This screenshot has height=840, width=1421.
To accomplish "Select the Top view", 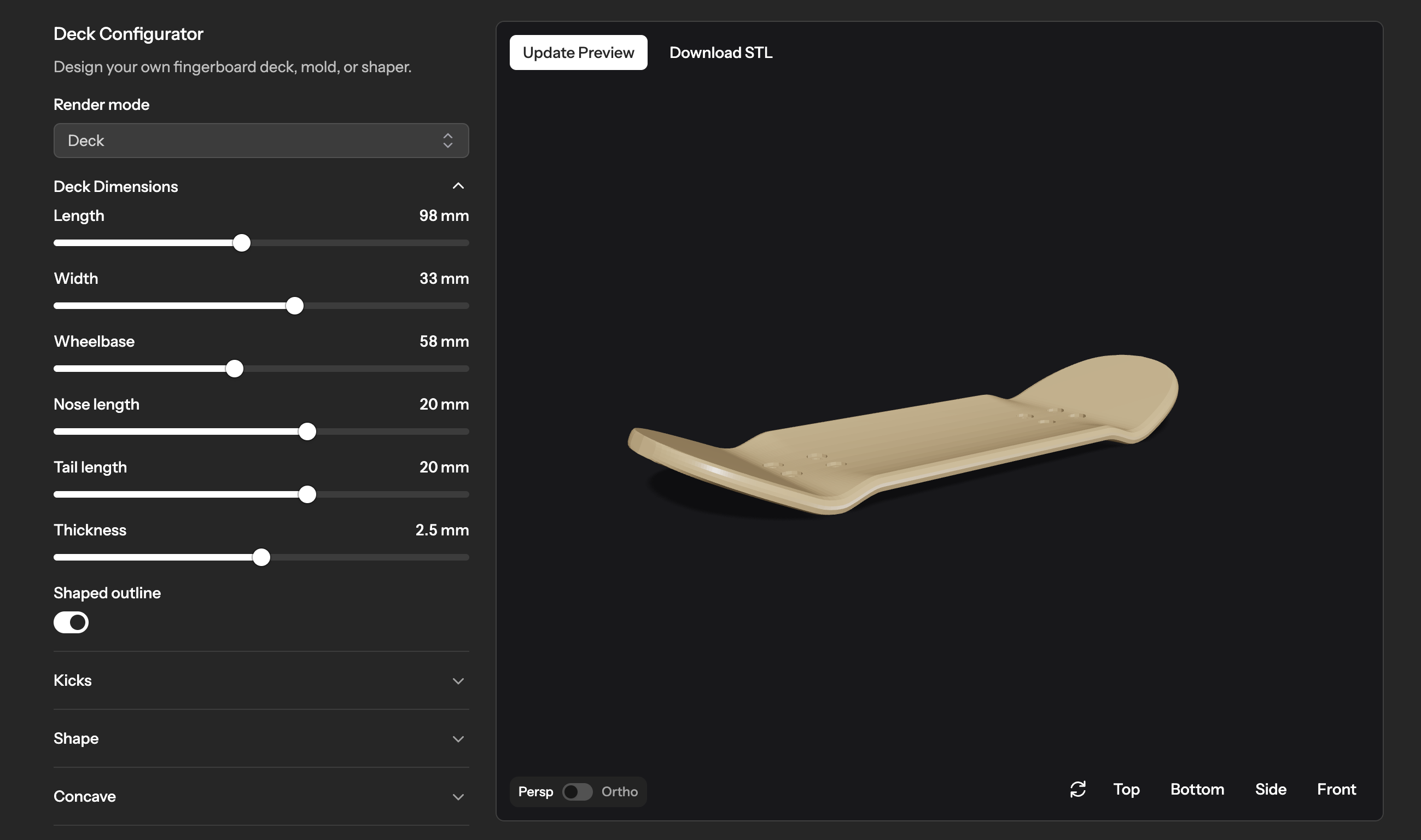I will (x=1126, y=789).
